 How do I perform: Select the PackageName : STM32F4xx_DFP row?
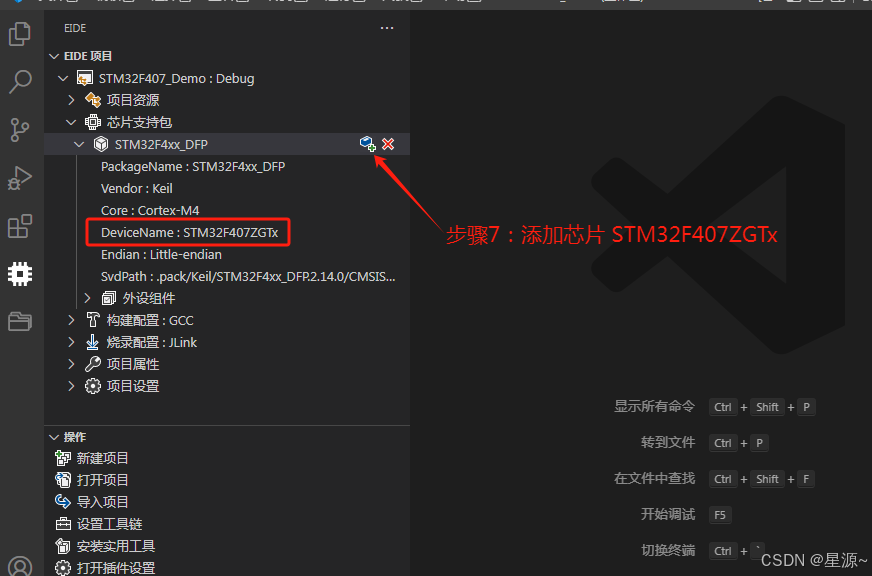[x=227, y=166]
